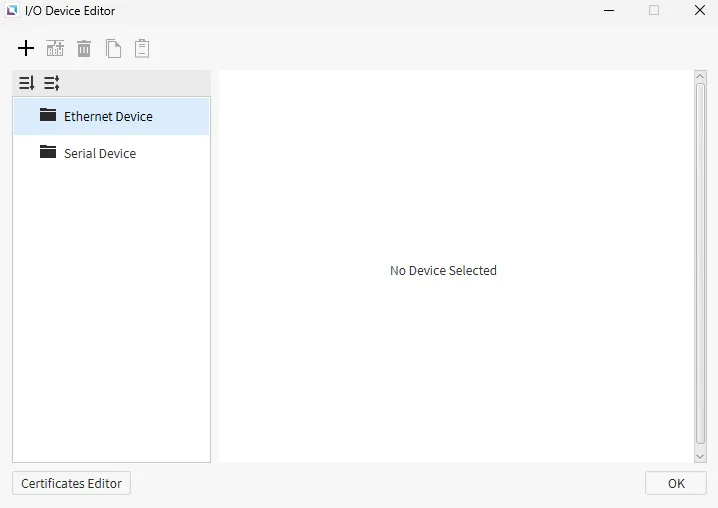This screenshot has width=718, height=508.
Task: Click the vertical scrollbar in the details panel
Action: [x=700, y=260]
